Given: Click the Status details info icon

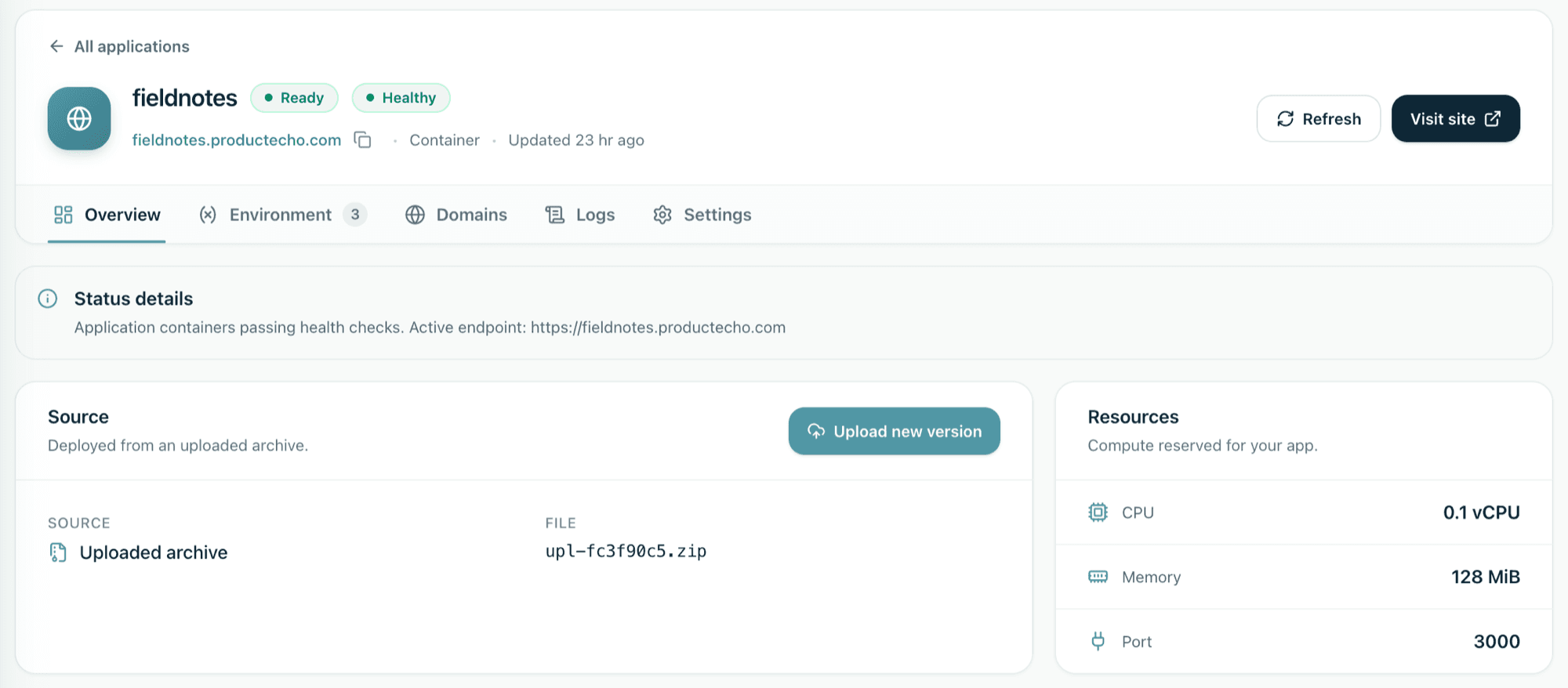Looking at the screenshot, I should pyautogui.click(x=48, y=299).
